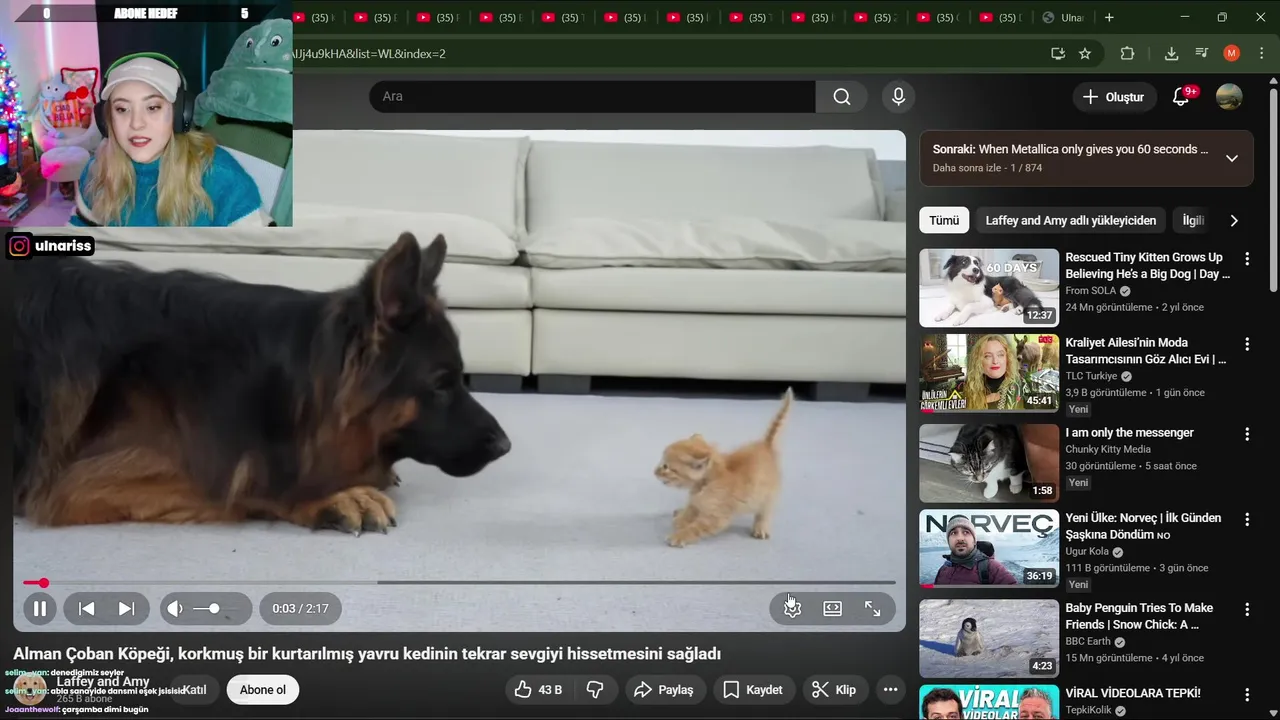1280x720 pixels.
Task: Click the 0:03 / 2:17 time display
Action: (300, 608)
